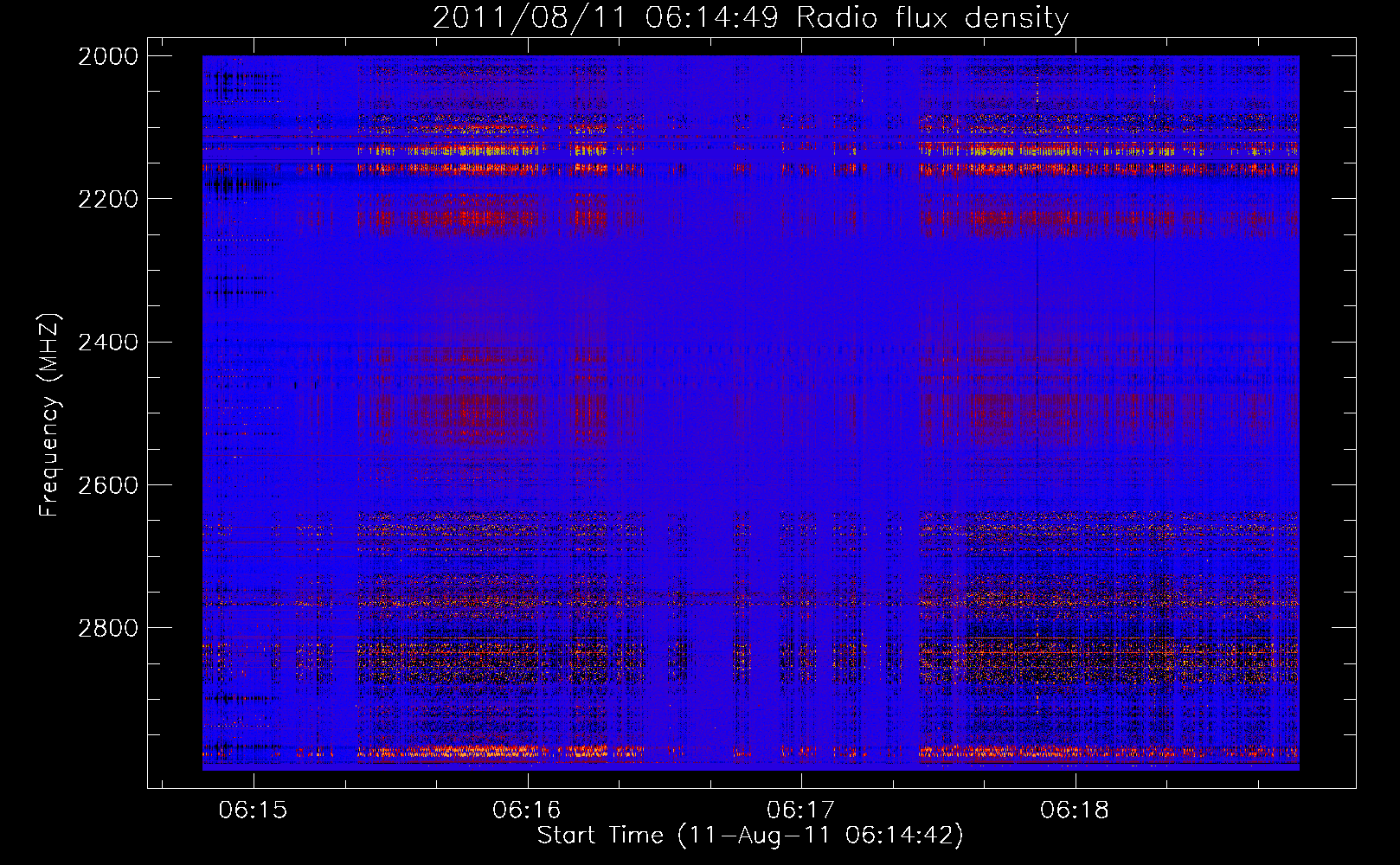Click the '2200' frequency axis label

coord(108,199)
